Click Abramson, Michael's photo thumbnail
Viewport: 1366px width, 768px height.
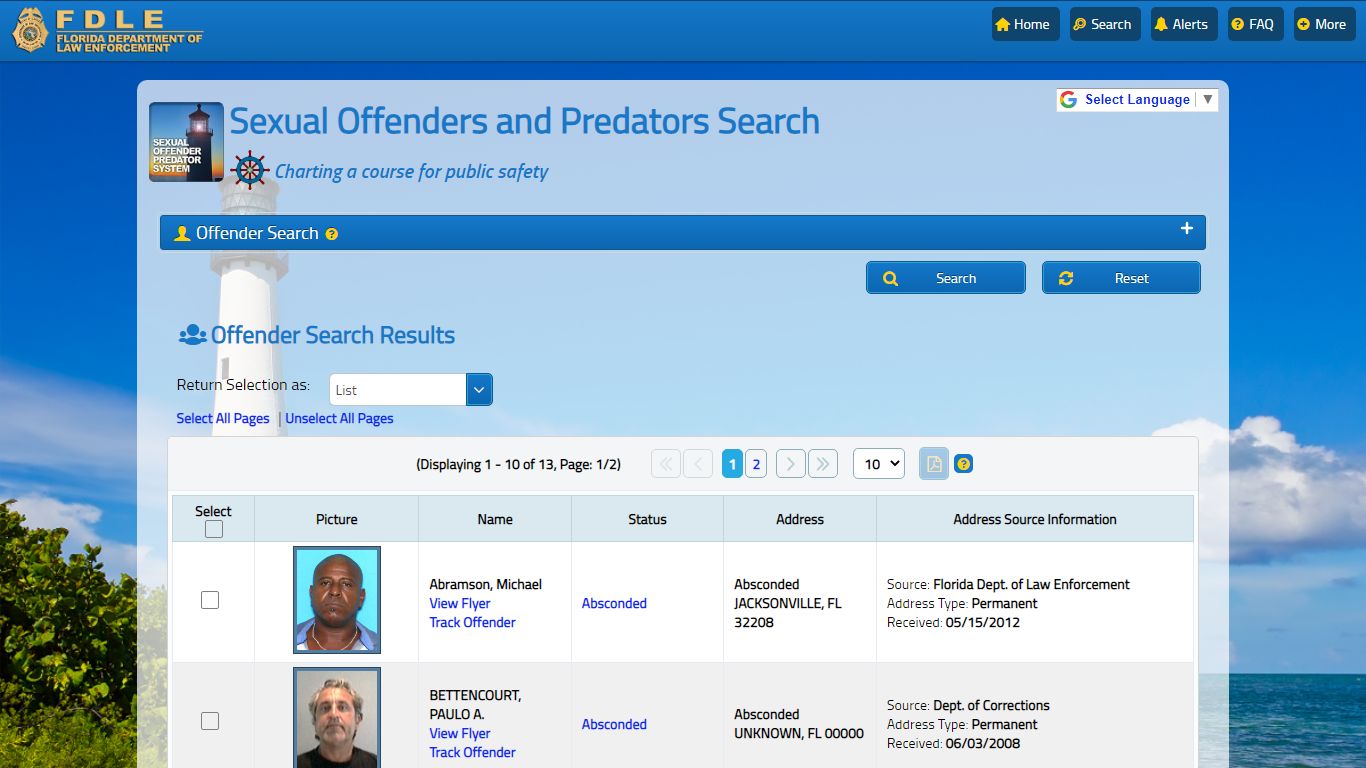pyautogui.click(x=337, y=600)
